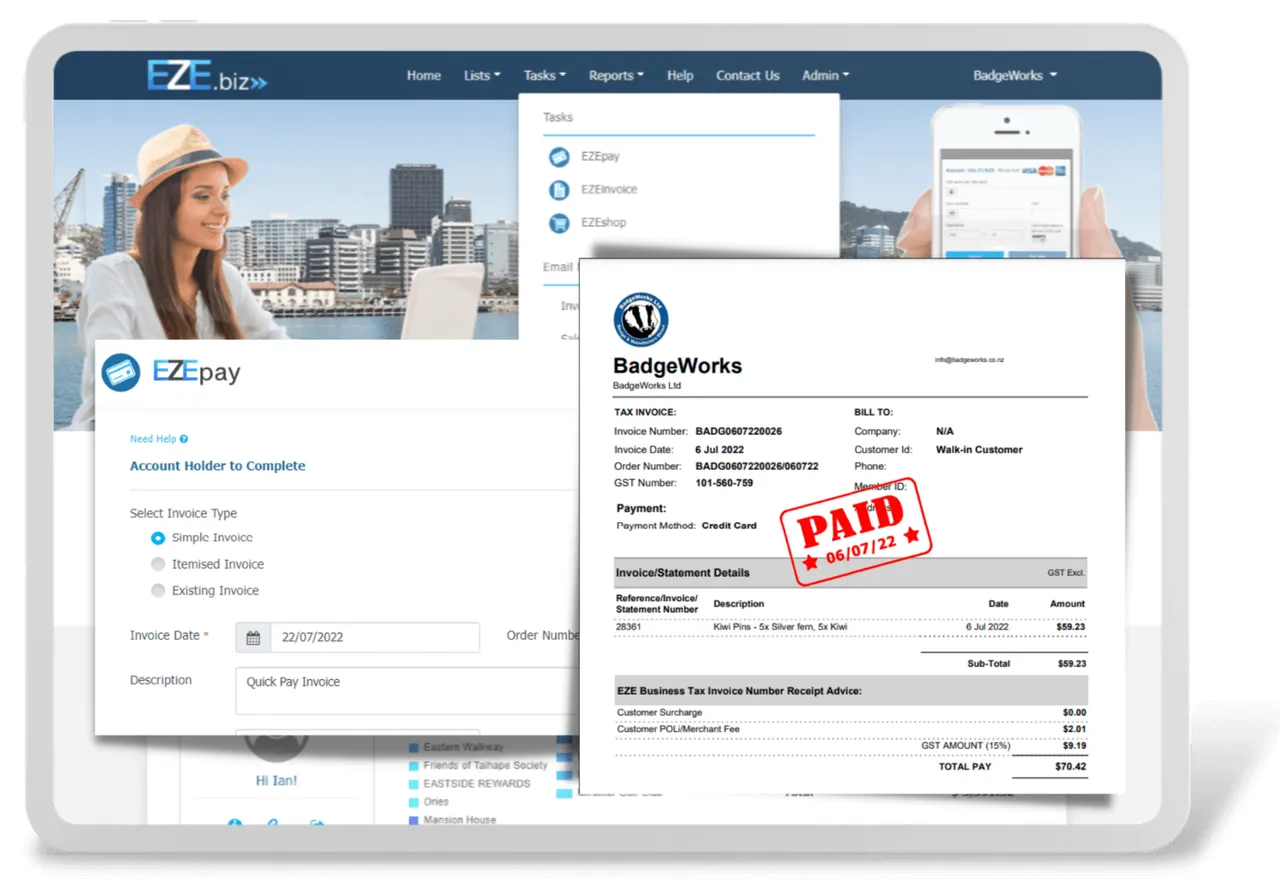Open Help in the navbar

pos(680,76)
